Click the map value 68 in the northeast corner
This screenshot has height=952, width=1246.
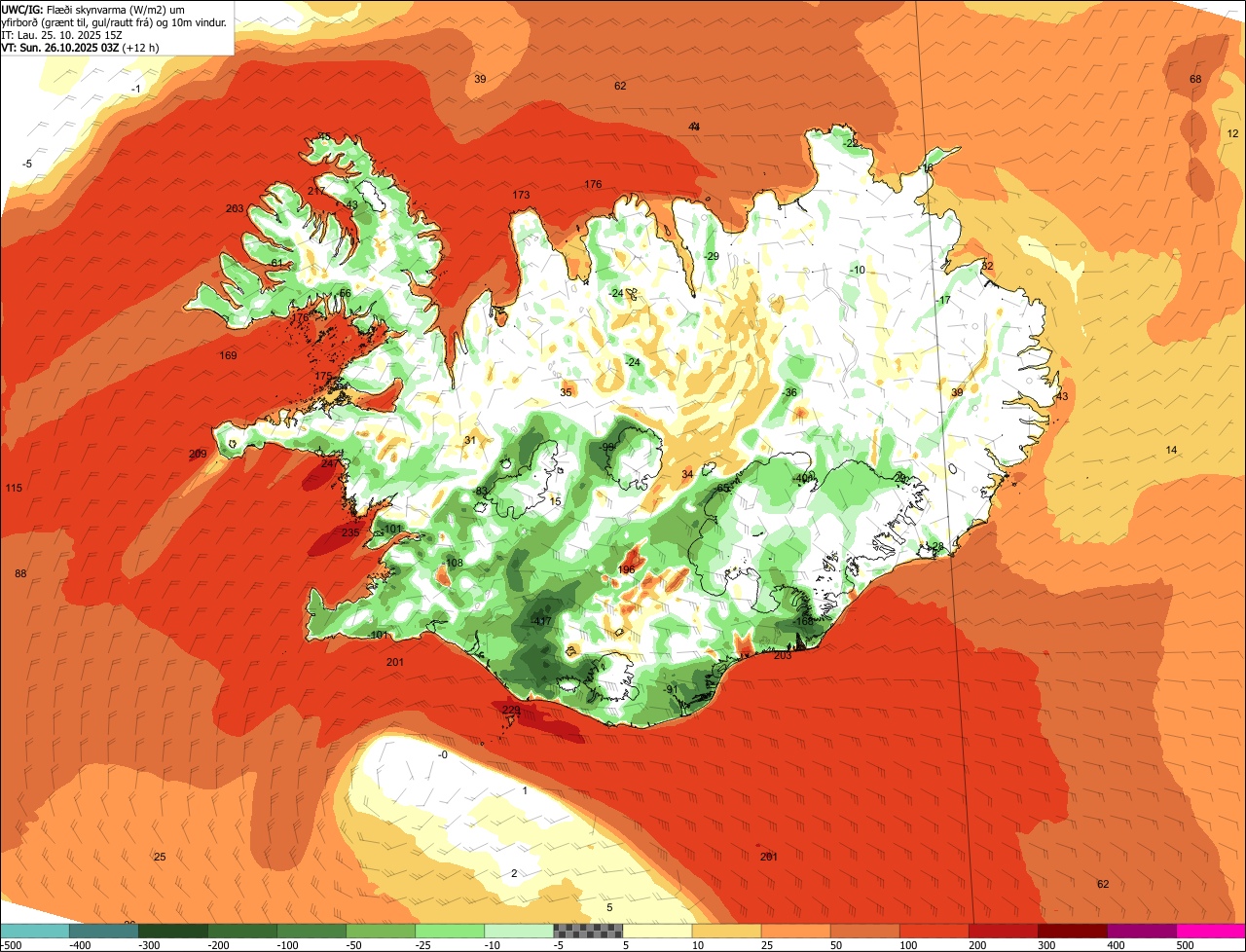(1196, 79)
